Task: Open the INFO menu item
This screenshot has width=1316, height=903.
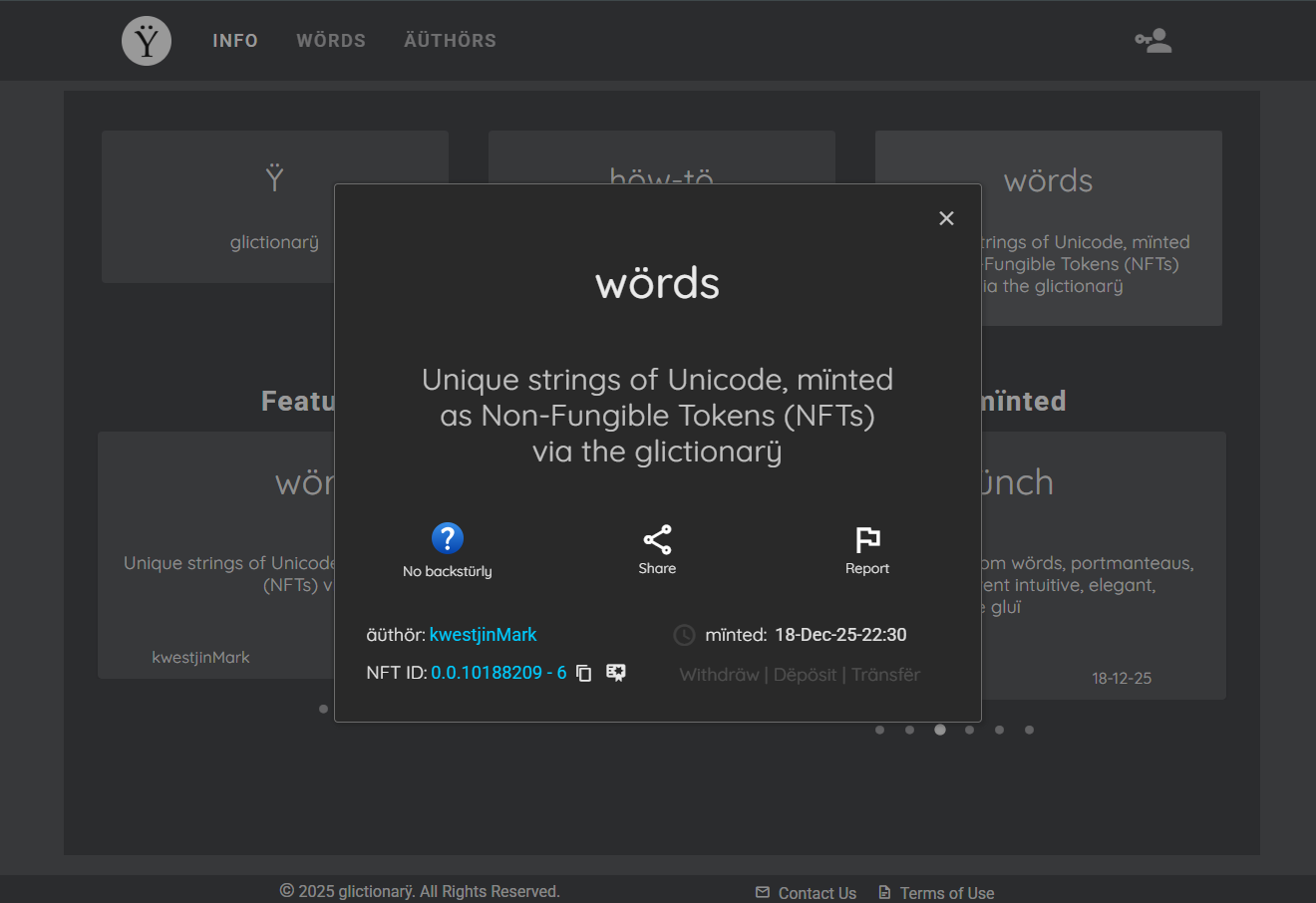Action: click(235, 41)
